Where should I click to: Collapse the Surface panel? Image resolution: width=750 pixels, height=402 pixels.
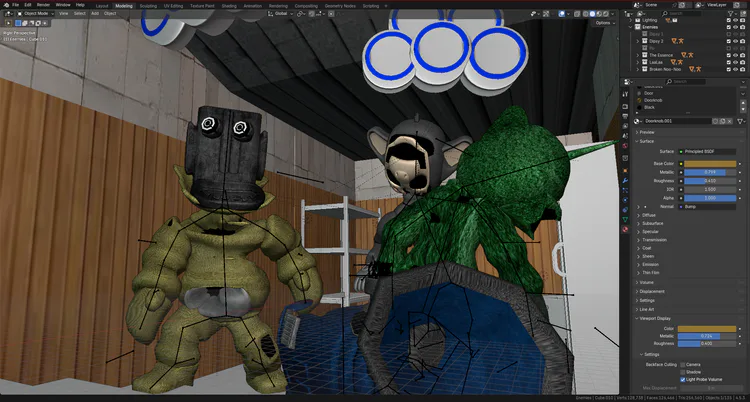(647, 141)
